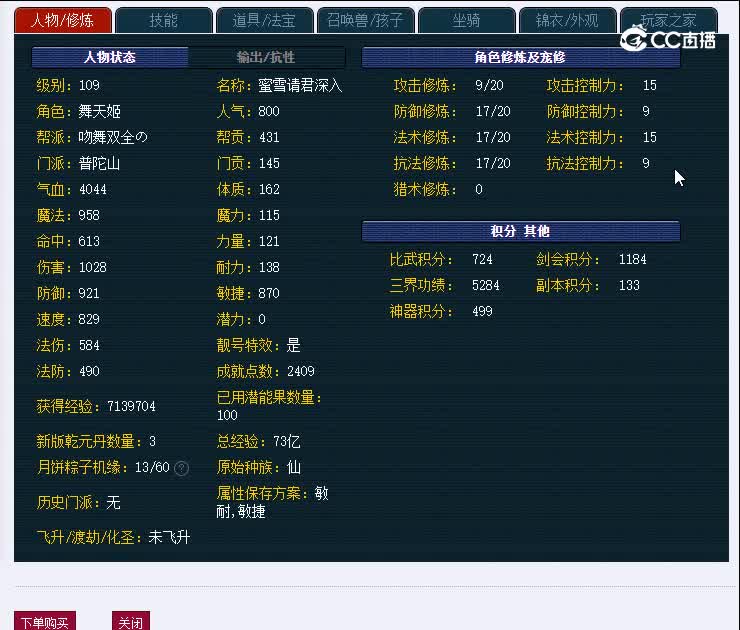
Task: Click the 新版乾元丹数量 value 3
Action: 152,442
